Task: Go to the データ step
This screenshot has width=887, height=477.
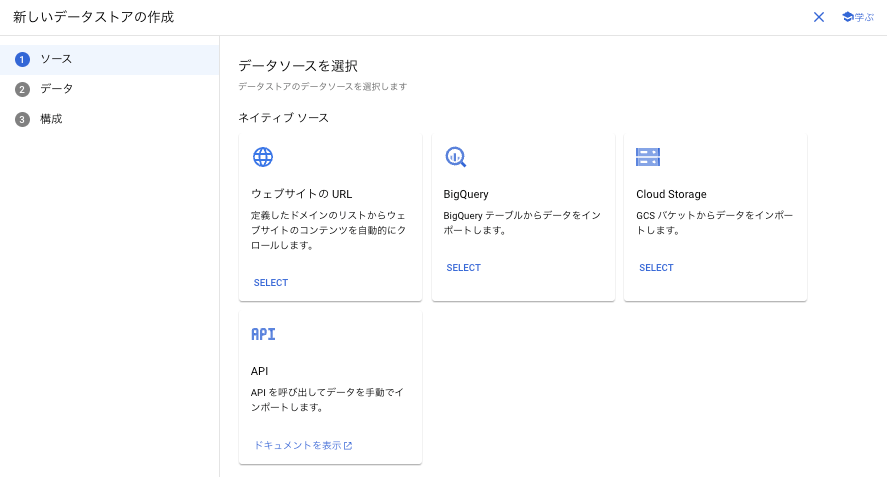Action: [x=110, y=89]
